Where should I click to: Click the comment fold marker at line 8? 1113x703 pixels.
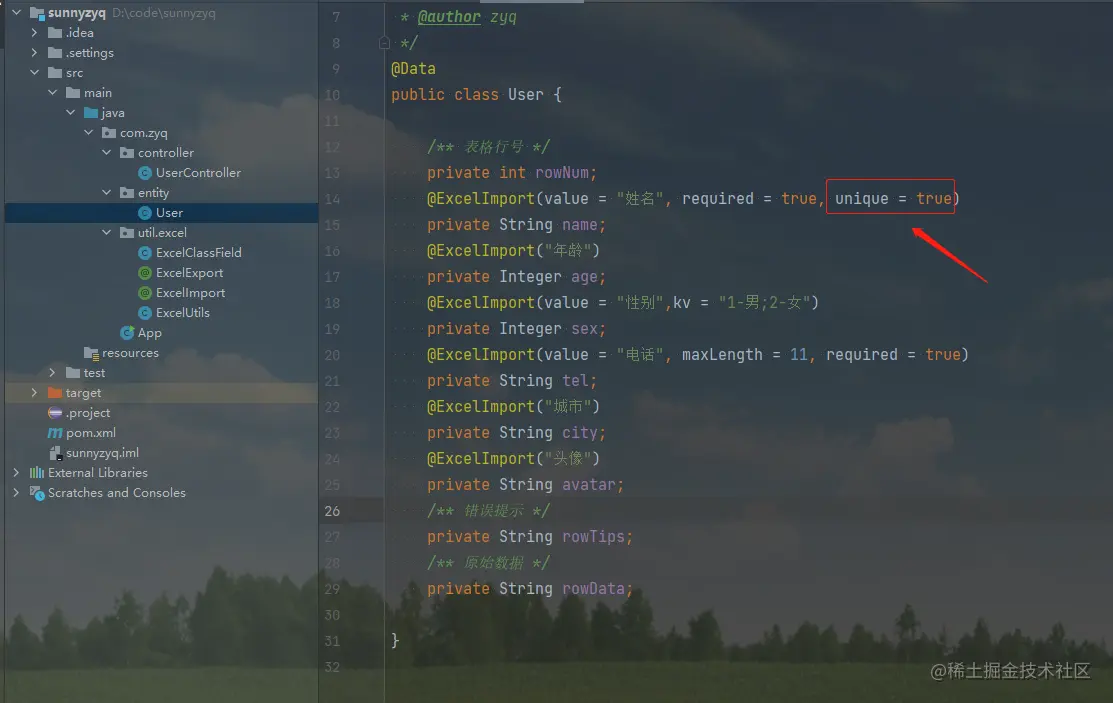click(385, 43)
